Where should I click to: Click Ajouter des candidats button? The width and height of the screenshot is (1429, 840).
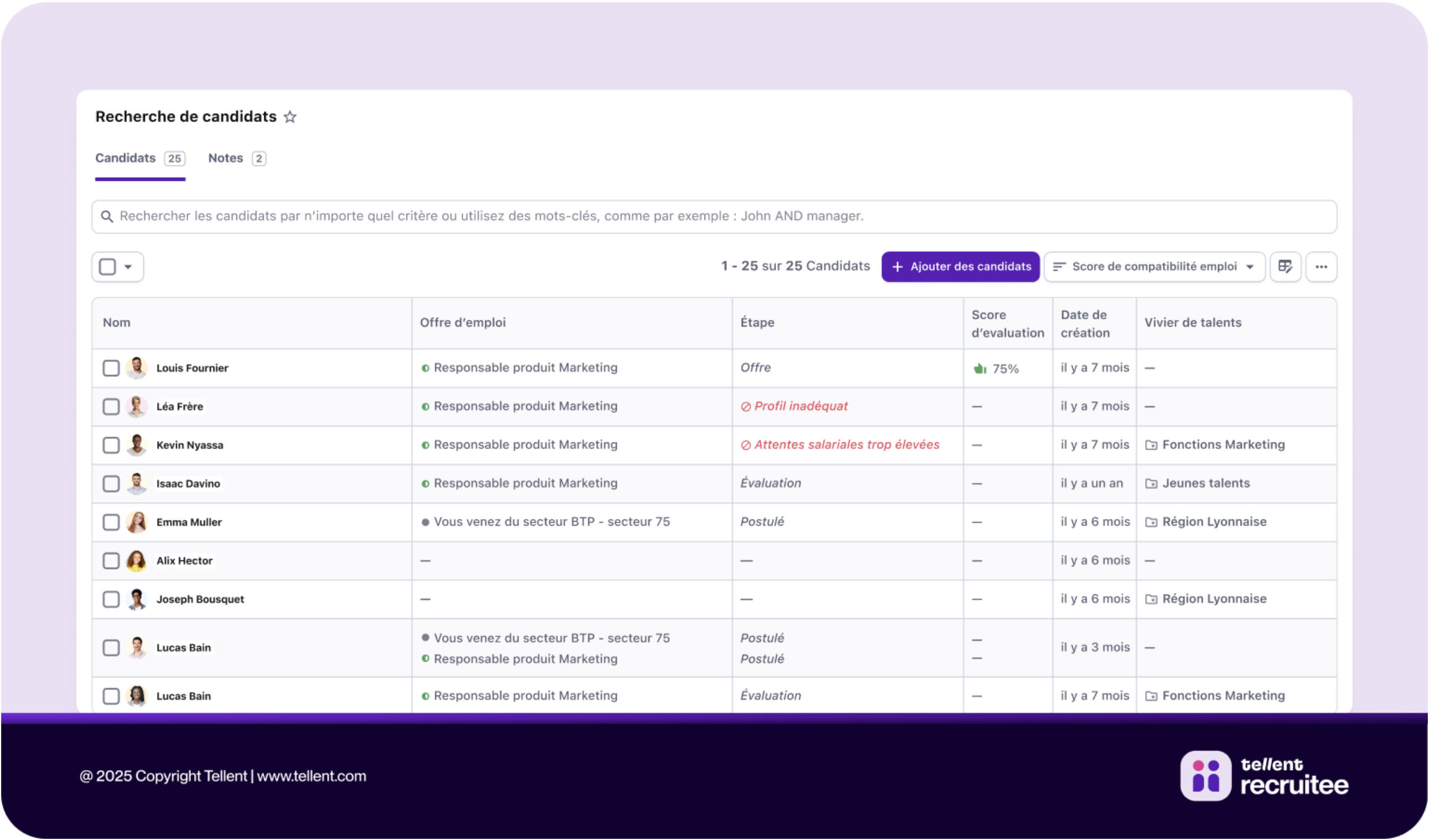tap(960, 267)
